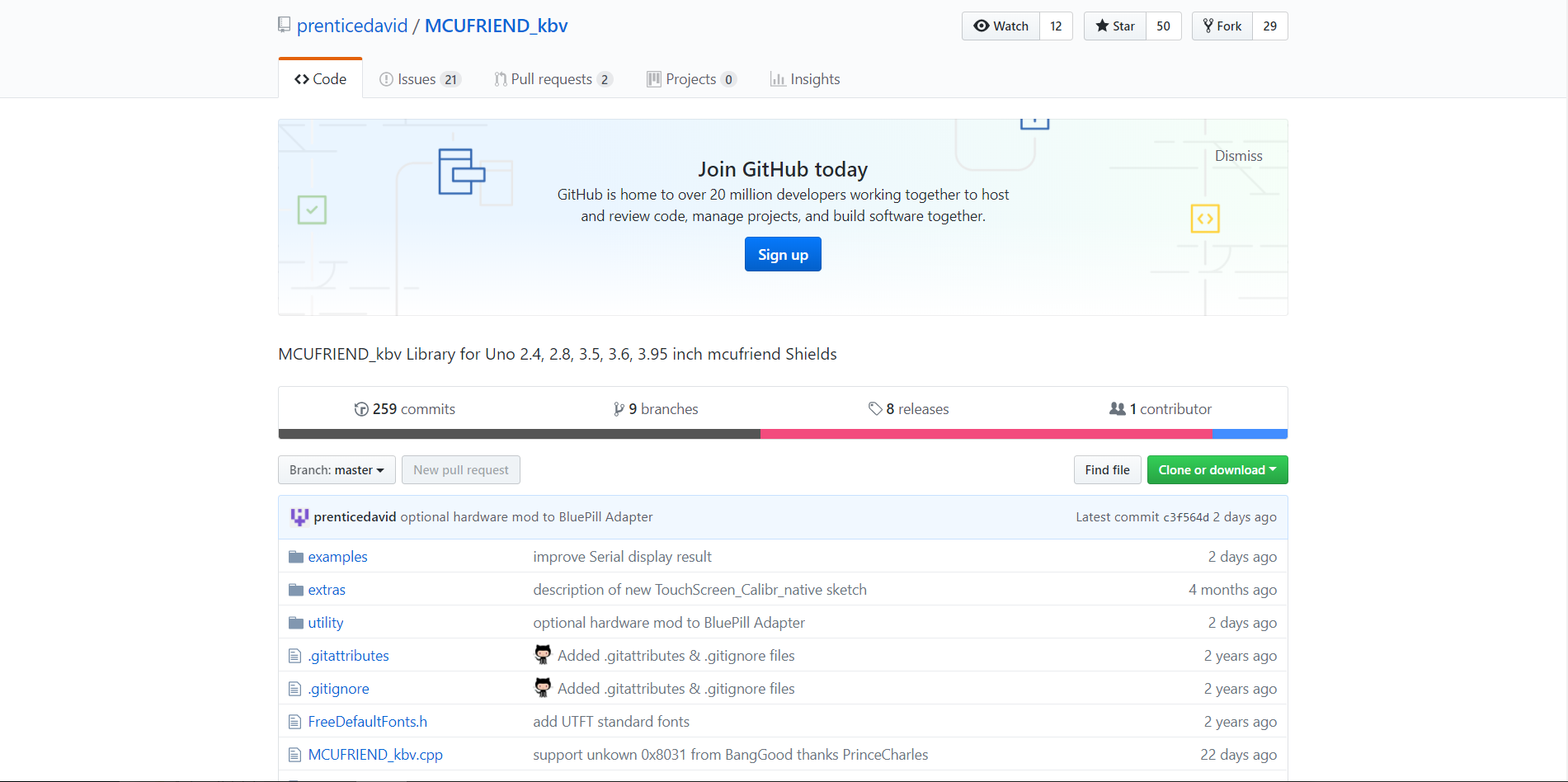Open the .gitignore file
The image size is (1568, 782).
(x=338, y=689)
